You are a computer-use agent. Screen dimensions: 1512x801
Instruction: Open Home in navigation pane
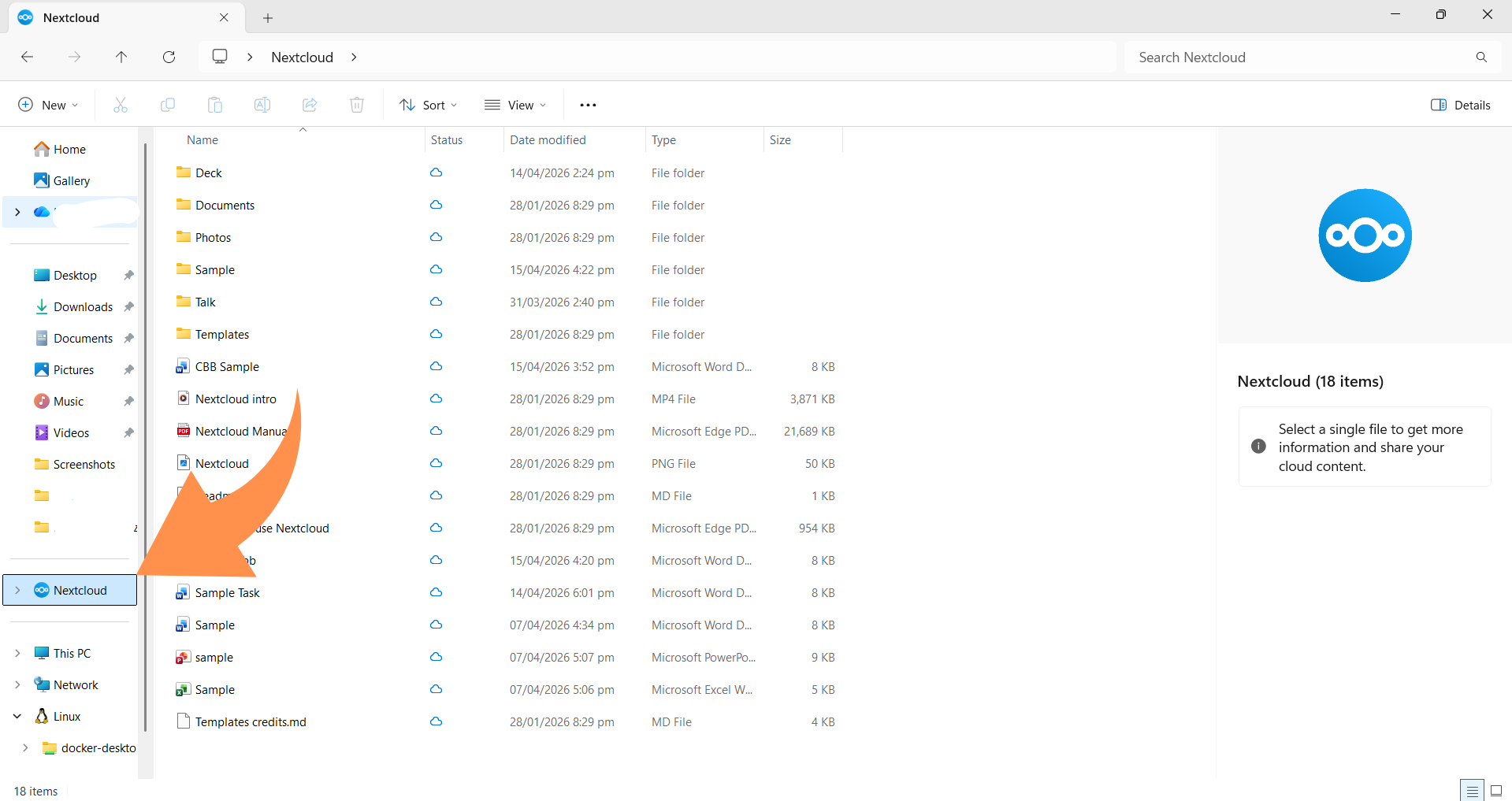pyautogui.click(x=69, y=149)
